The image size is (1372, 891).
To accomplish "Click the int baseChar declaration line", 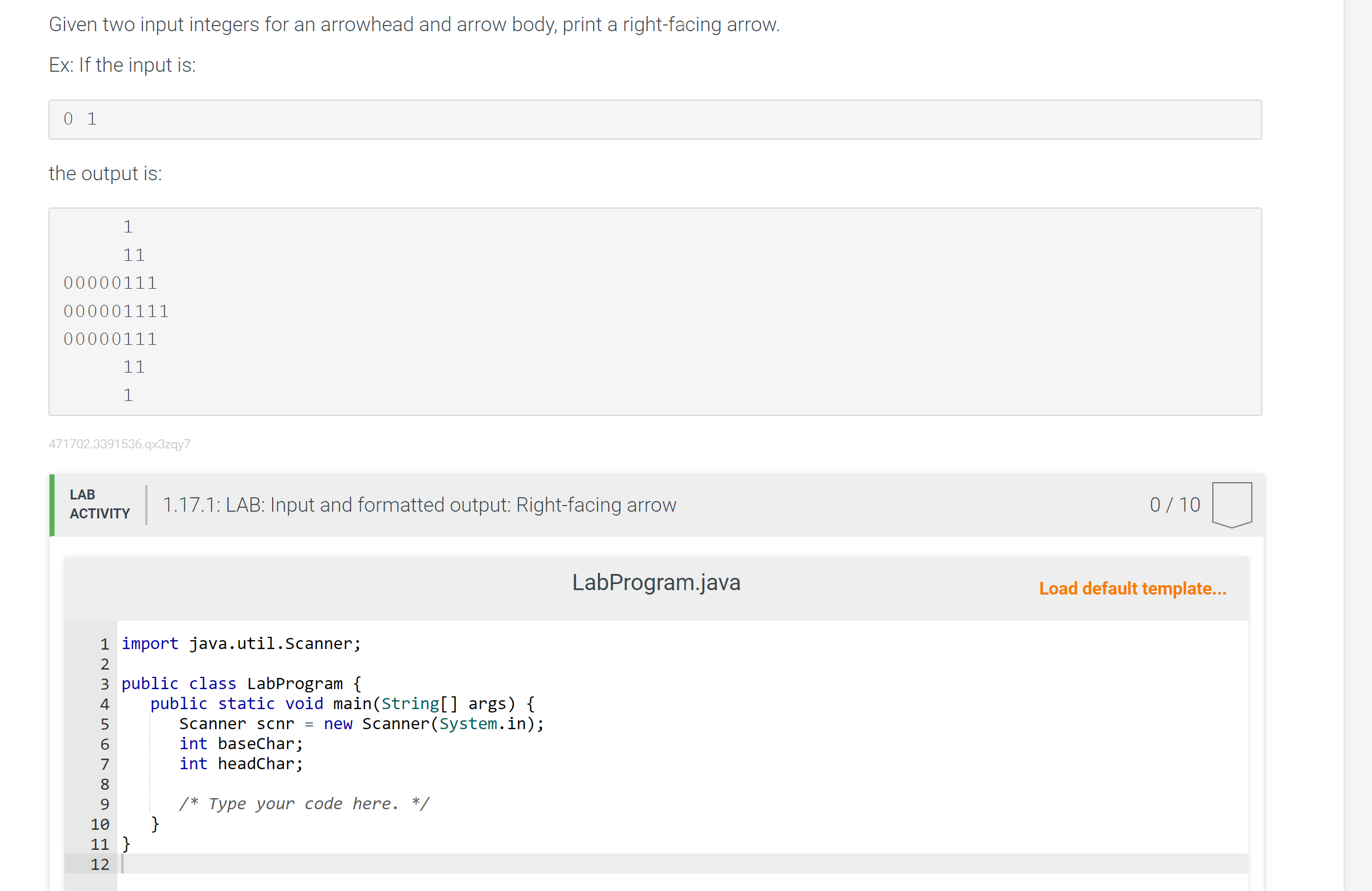I will point(240,744).
